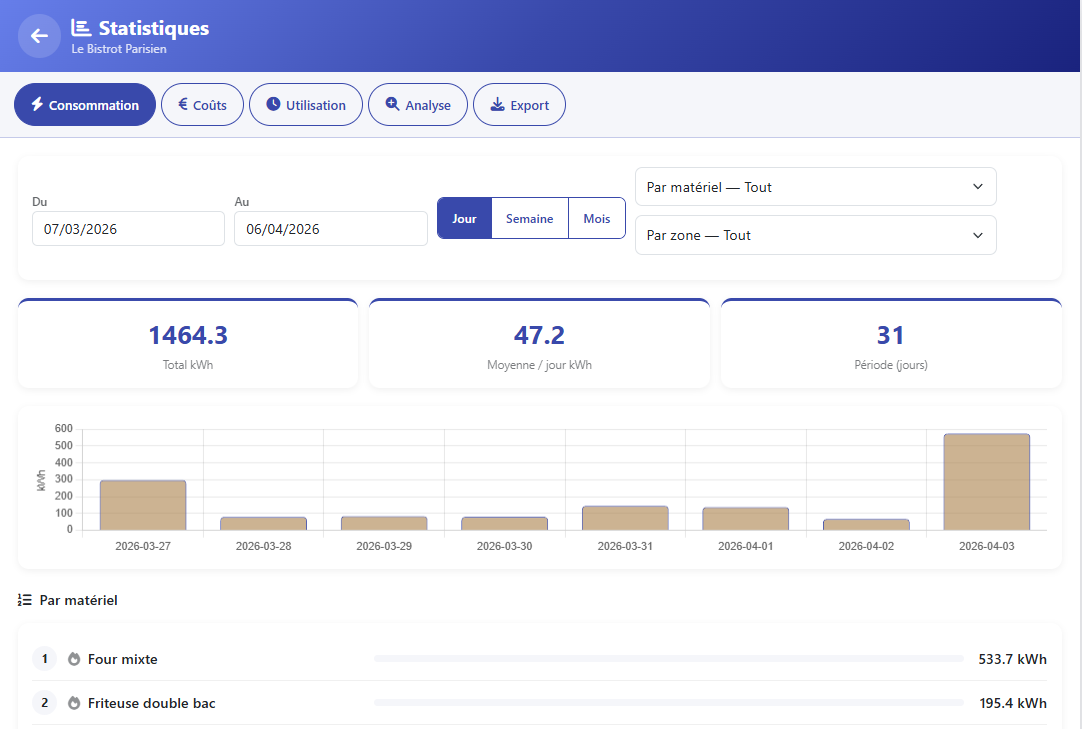The width and height of the screenshot is (1082, 729).
Task: Select the lightning bolt Consommation icon
Action: (37, 104)
